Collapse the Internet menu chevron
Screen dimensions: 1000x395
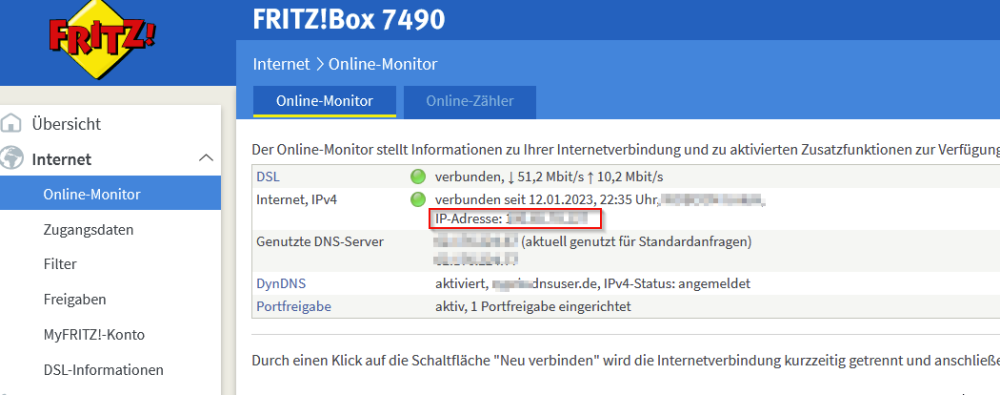point(206,158)
